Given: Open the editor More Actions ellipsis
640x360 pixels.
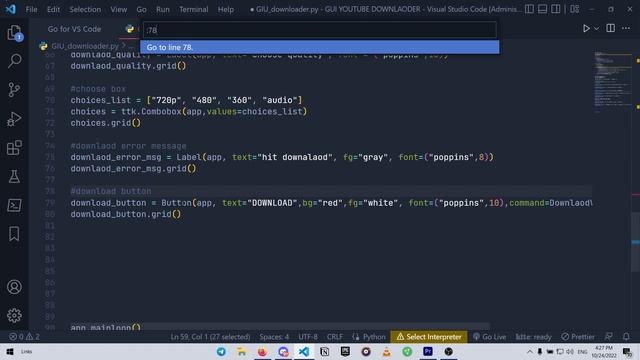Looking at the screenshot, I should click(x=626, y=28).
